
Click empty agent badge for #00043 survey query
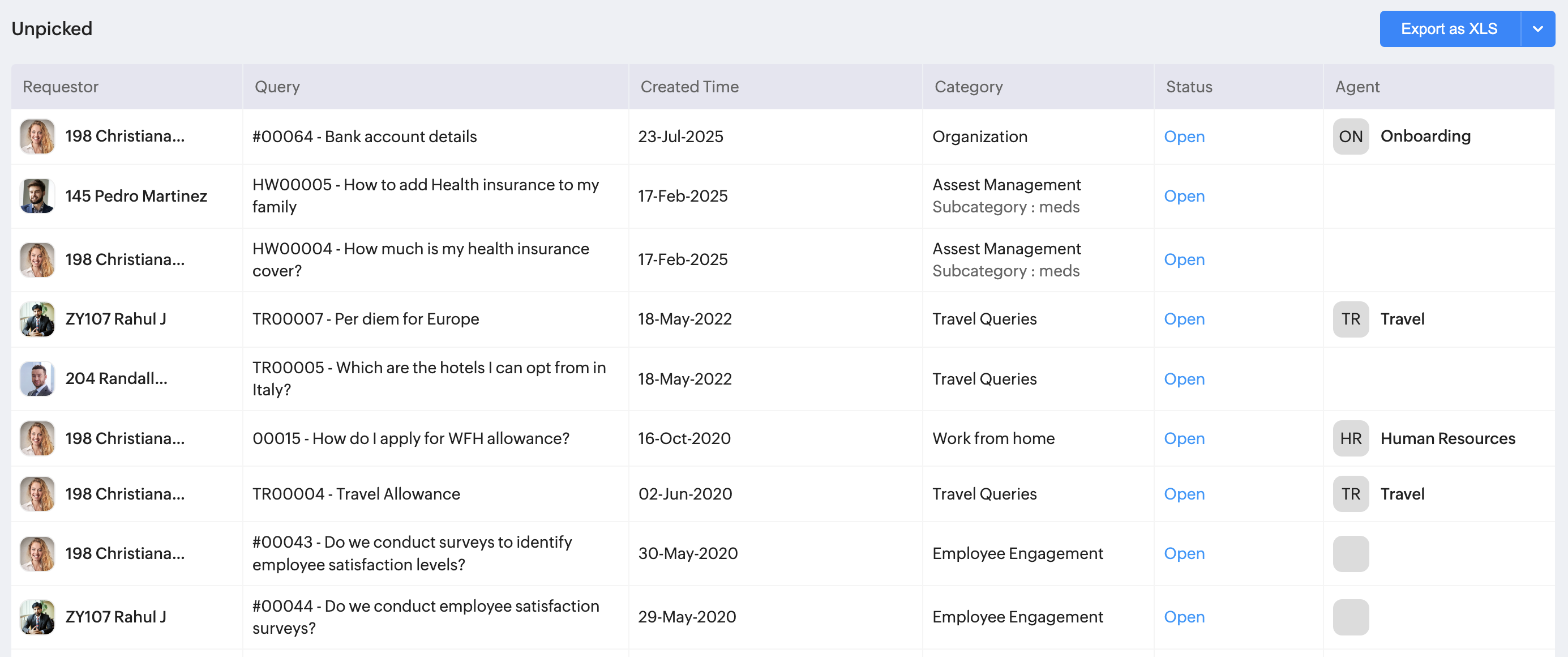pyautogui.click(x=1350, y=553)
